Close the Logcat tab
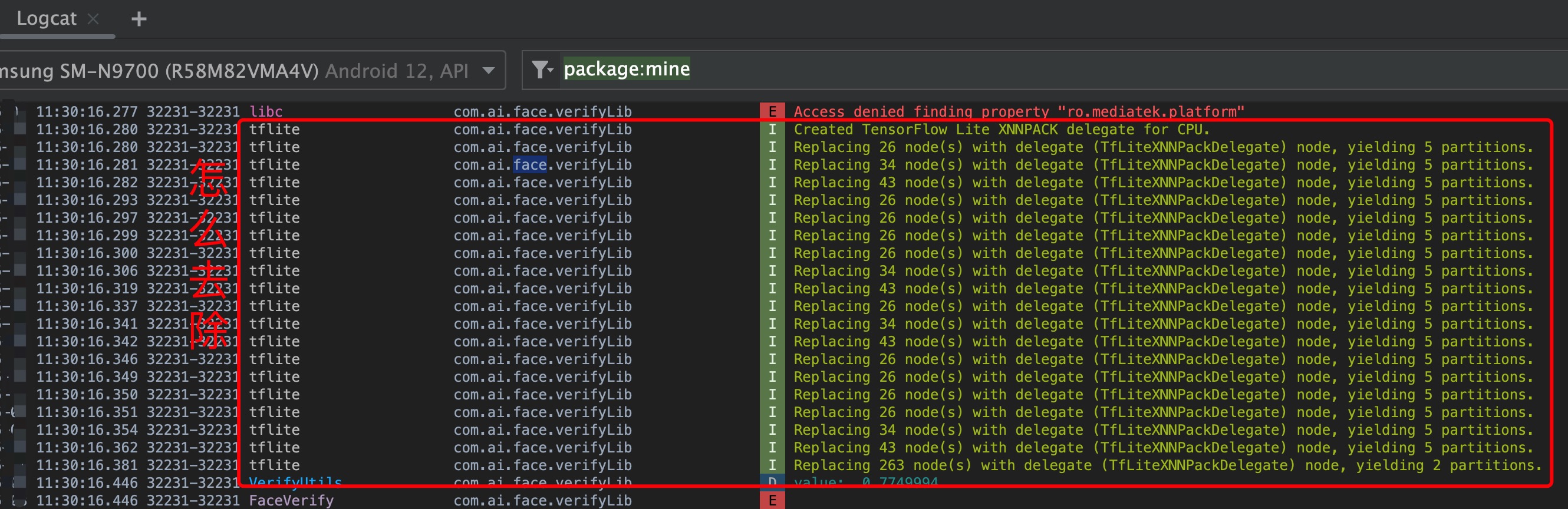The image size is (1568, 509). pos(93,19)
